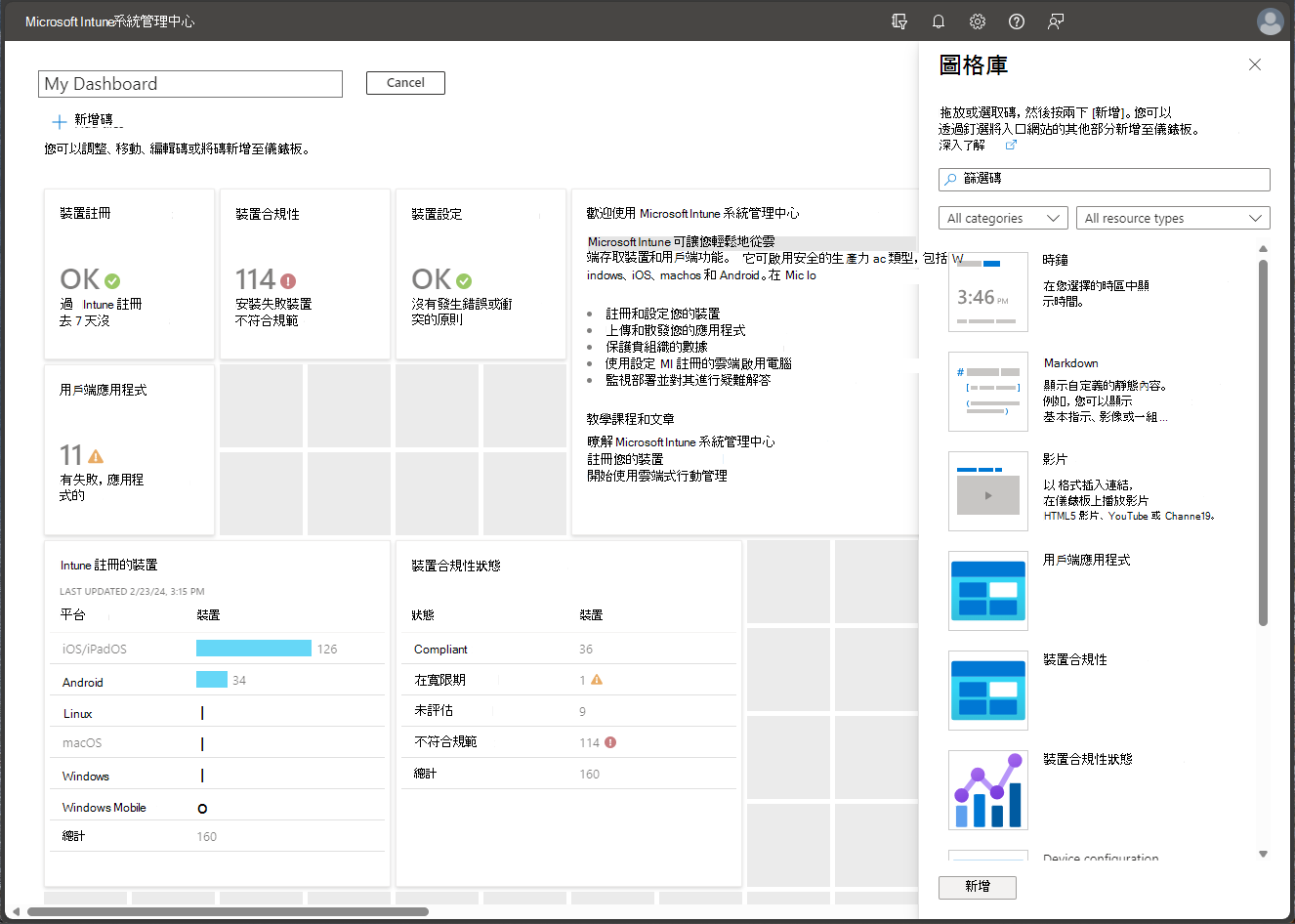Select the 時鐘 tile thumbnail
Image resolution: width=1295 pixels, height=924 pixels.
pyautogui.click(x=988, y=292)
